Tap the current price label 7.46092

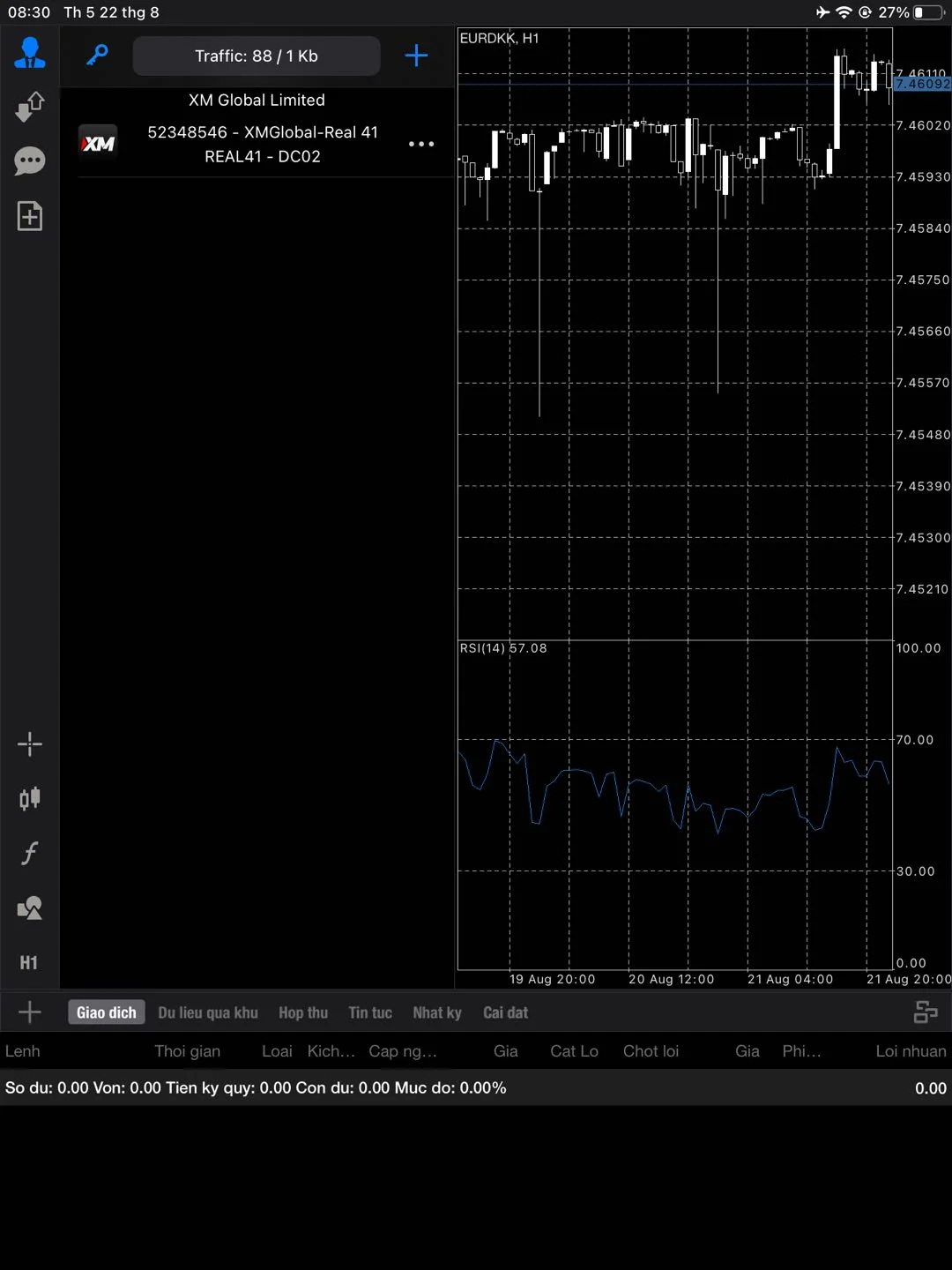click(923, 84)
